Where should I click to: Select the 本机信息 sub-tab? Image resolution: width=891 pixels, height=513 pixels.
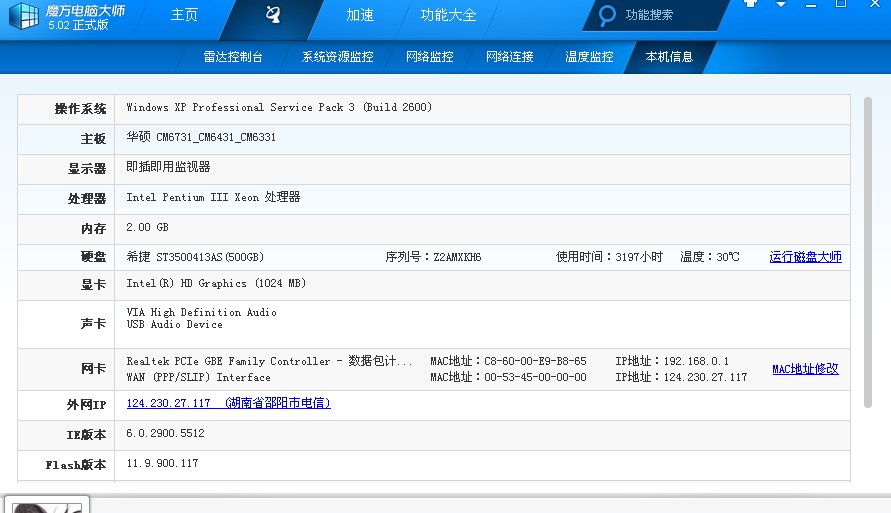click(669, 57)
